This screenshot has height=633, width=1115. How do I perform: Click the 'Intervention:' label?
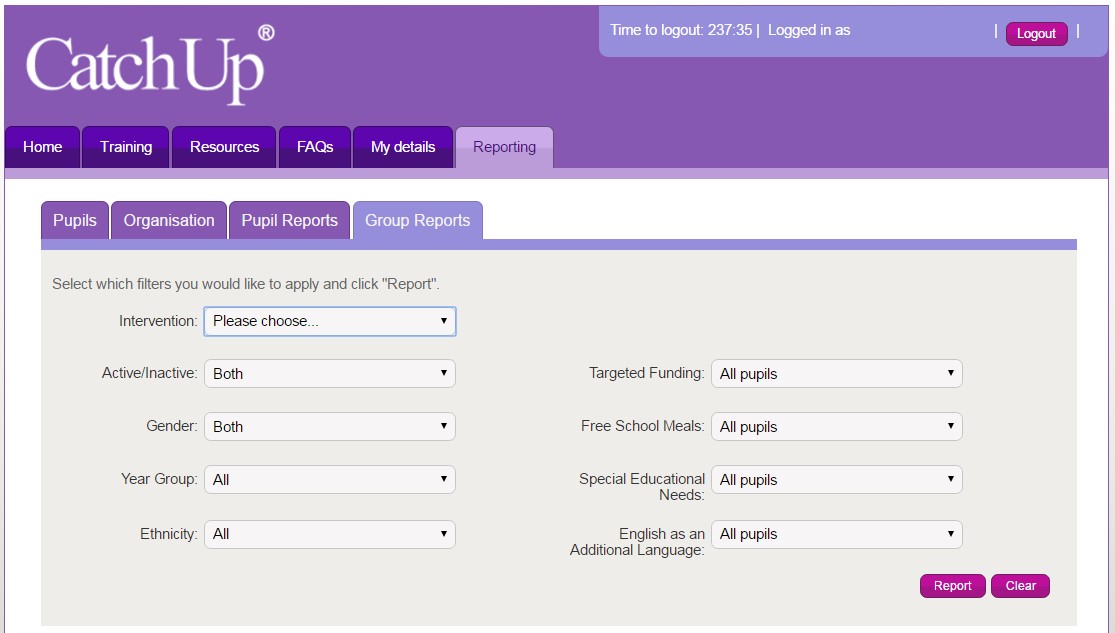tap(158, 321)
